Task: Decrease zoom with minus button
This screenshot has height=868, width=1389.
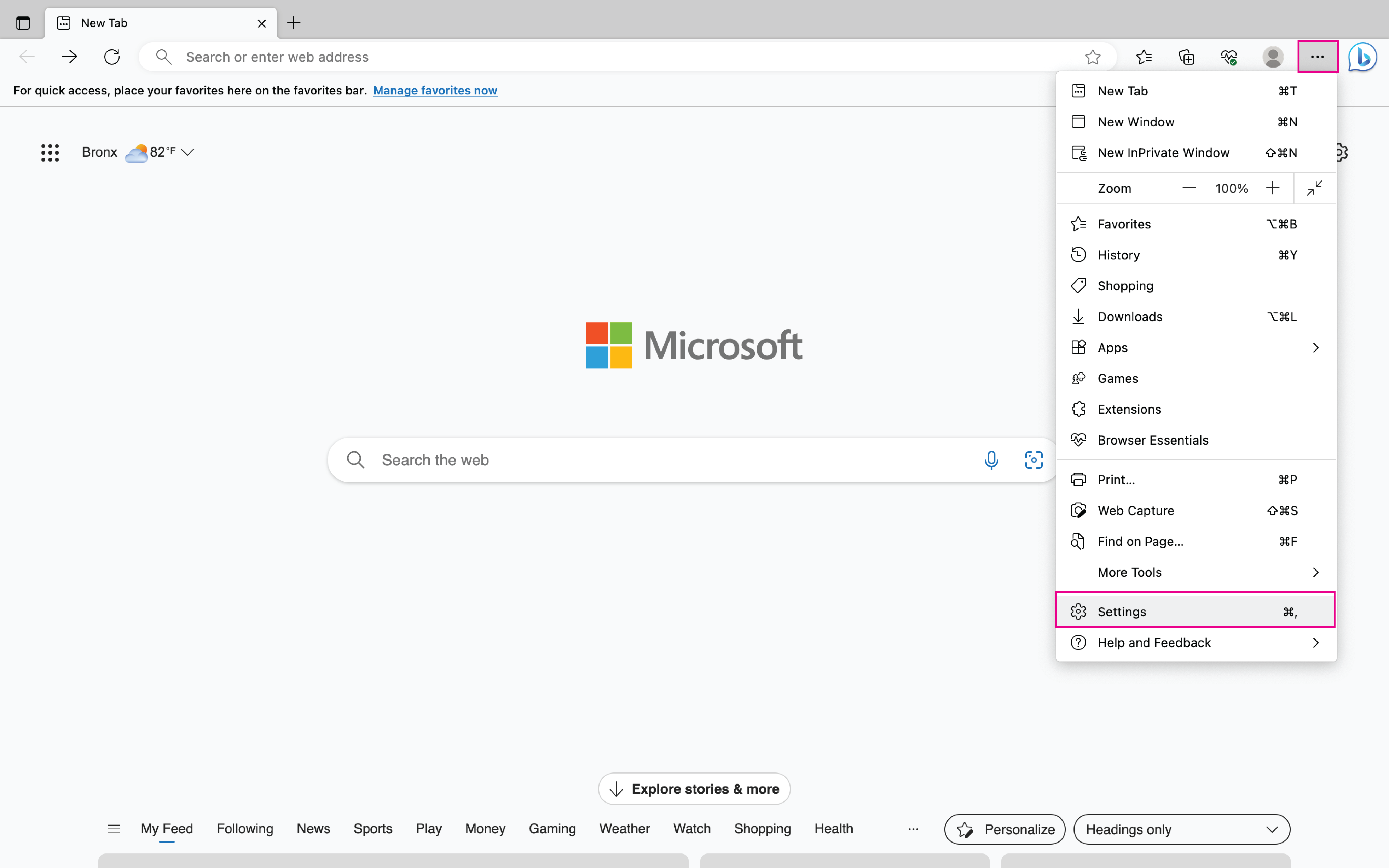Action: point(1189,188)
